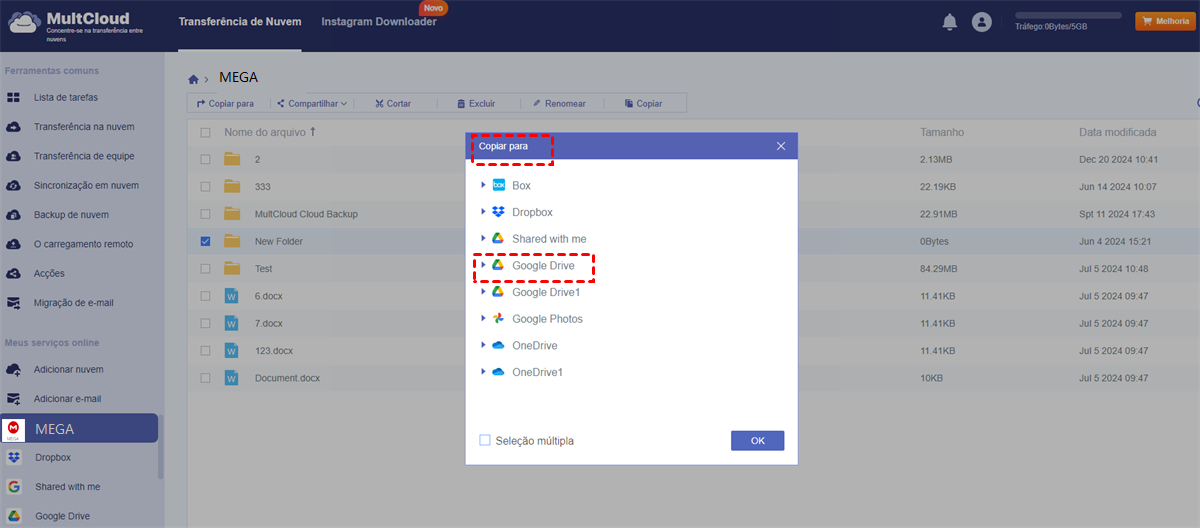
Task: Open the user account avatar
Action: coord(982,22)
